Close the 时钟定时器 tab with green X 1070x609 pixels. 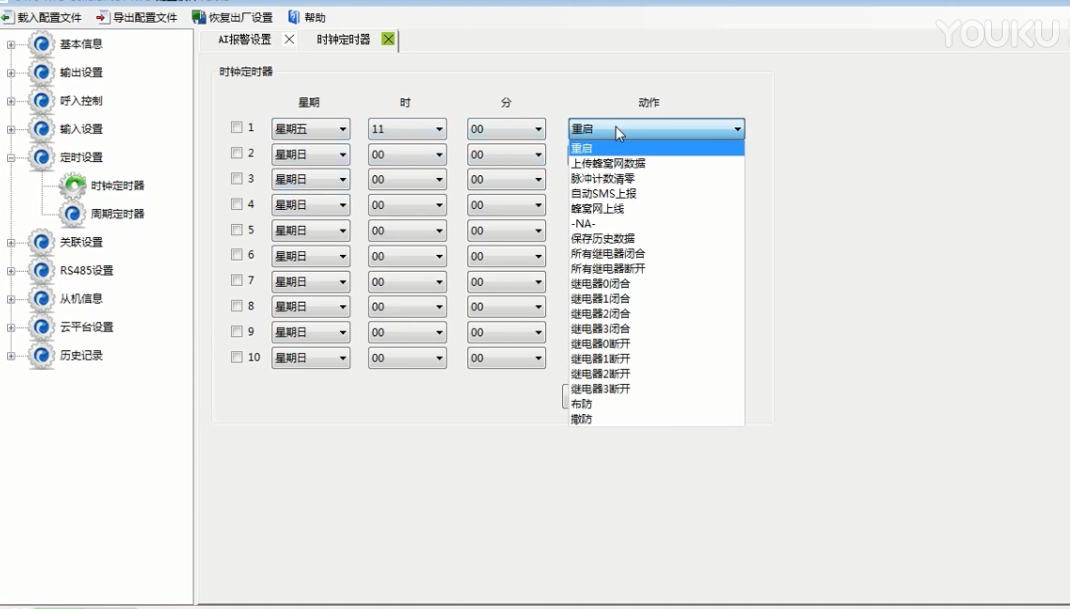pyautogui.click(x=388, y=39)
